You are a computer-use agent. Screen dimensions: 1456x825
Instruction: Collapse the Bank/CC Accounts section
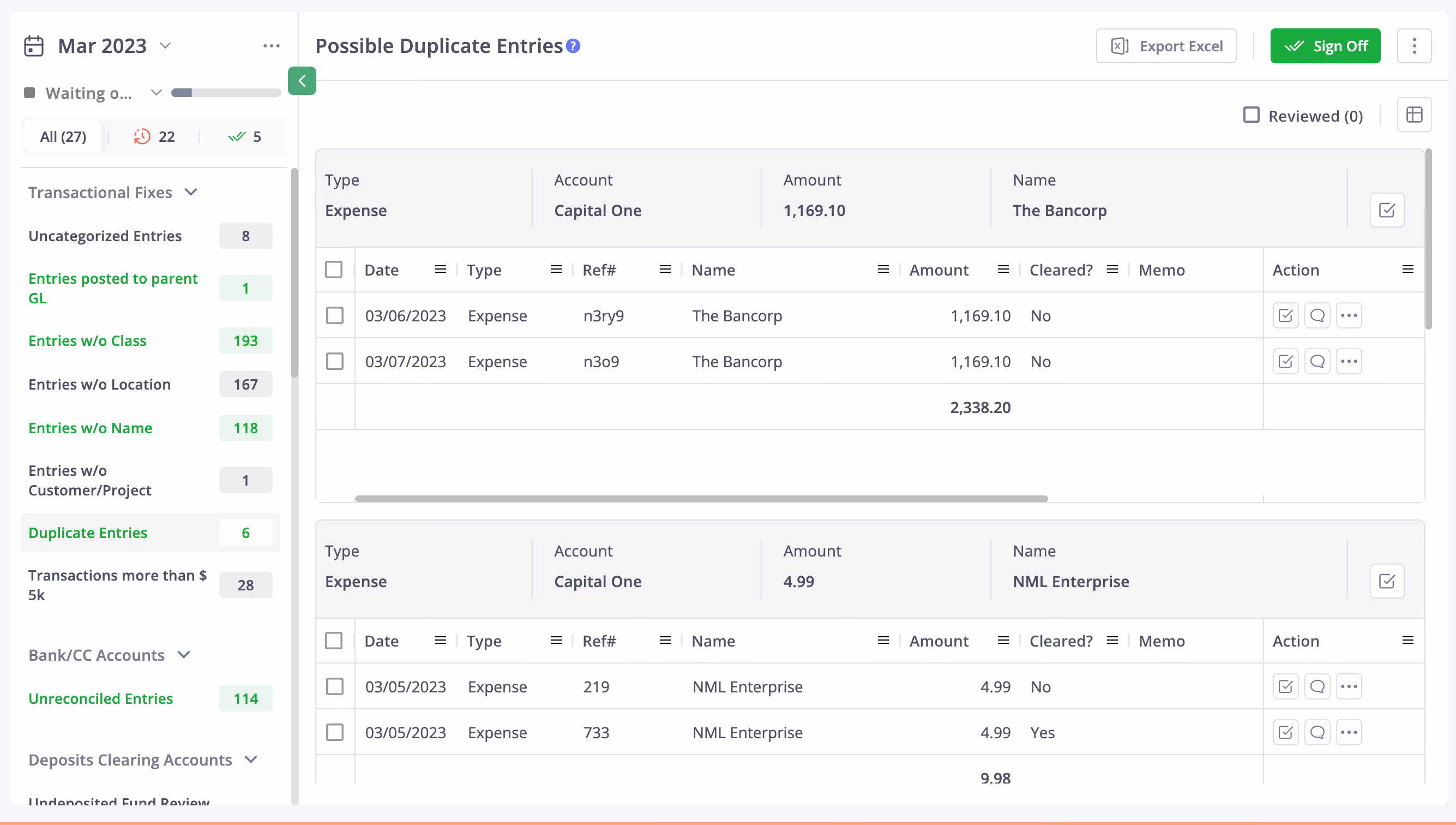[x=183, y=654]
